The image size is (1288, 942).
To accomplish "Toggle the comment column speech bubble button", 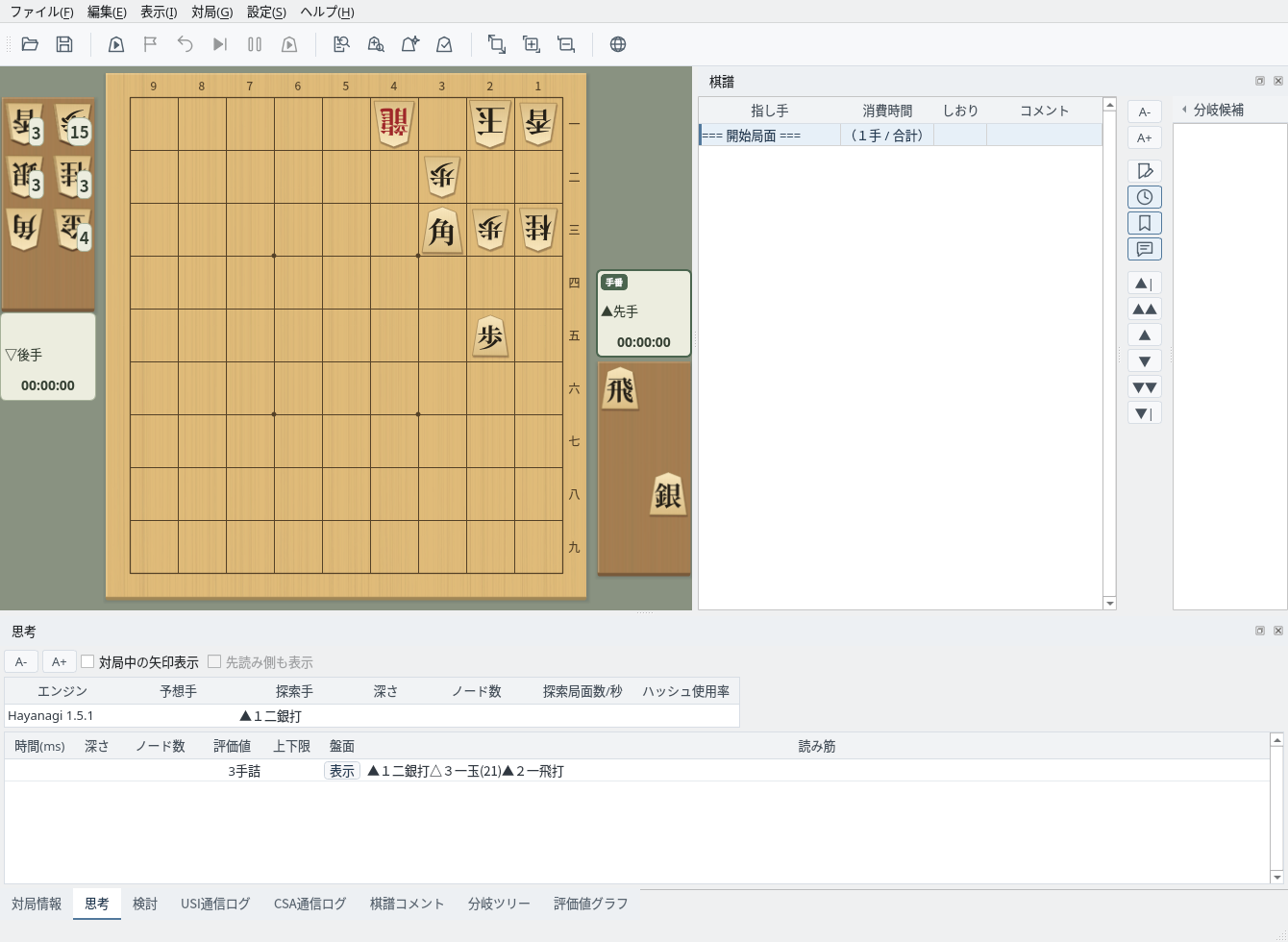I will point(1145,249).
